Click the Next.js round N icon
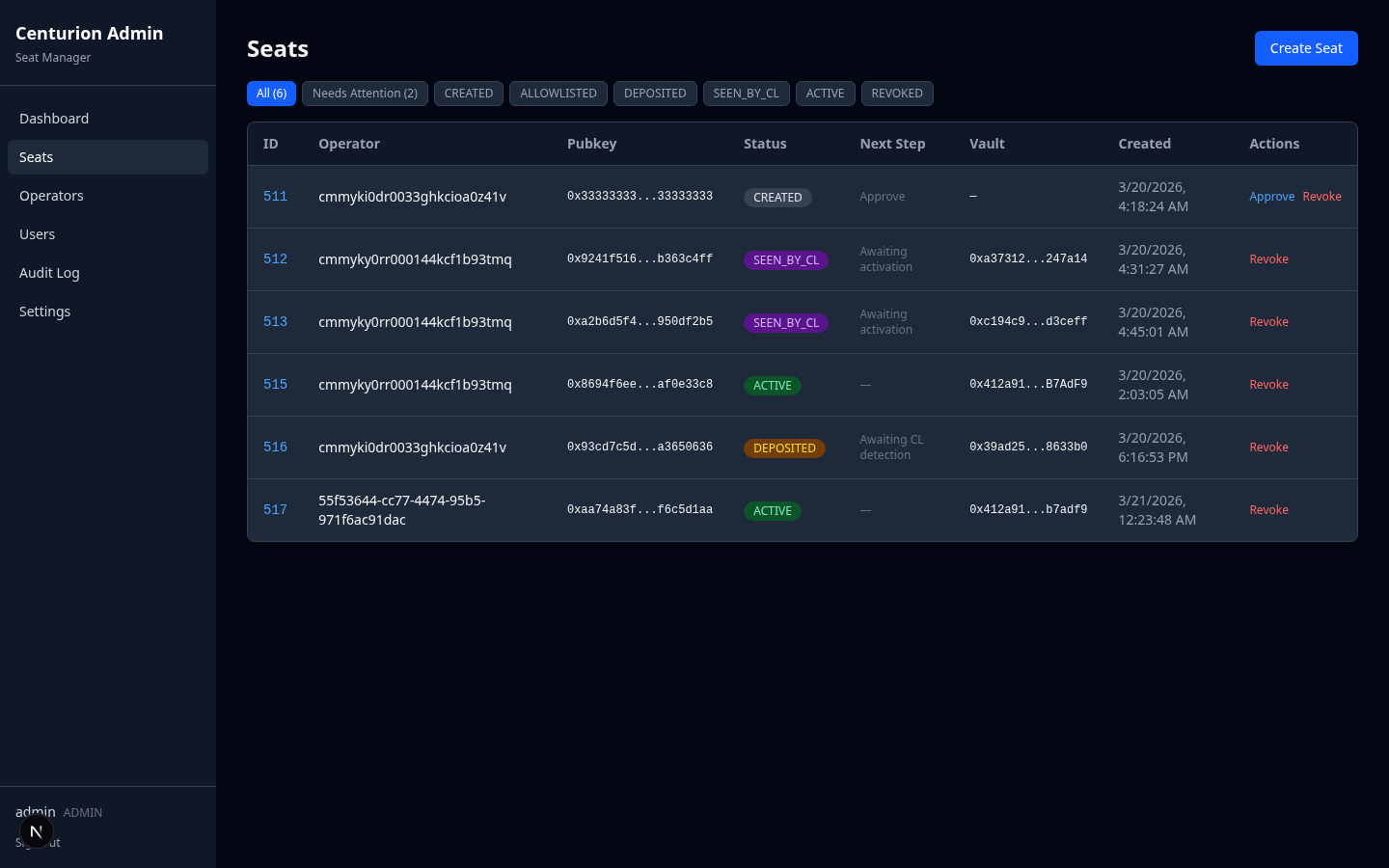 [36, 831]
